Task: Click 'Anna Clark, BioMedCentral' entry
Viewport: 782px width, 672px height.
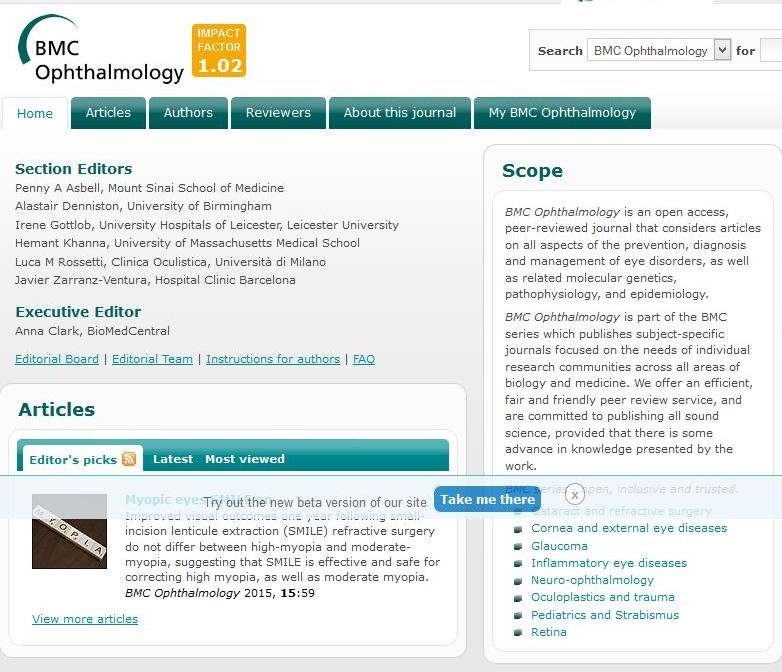Action: pos(92,331)
